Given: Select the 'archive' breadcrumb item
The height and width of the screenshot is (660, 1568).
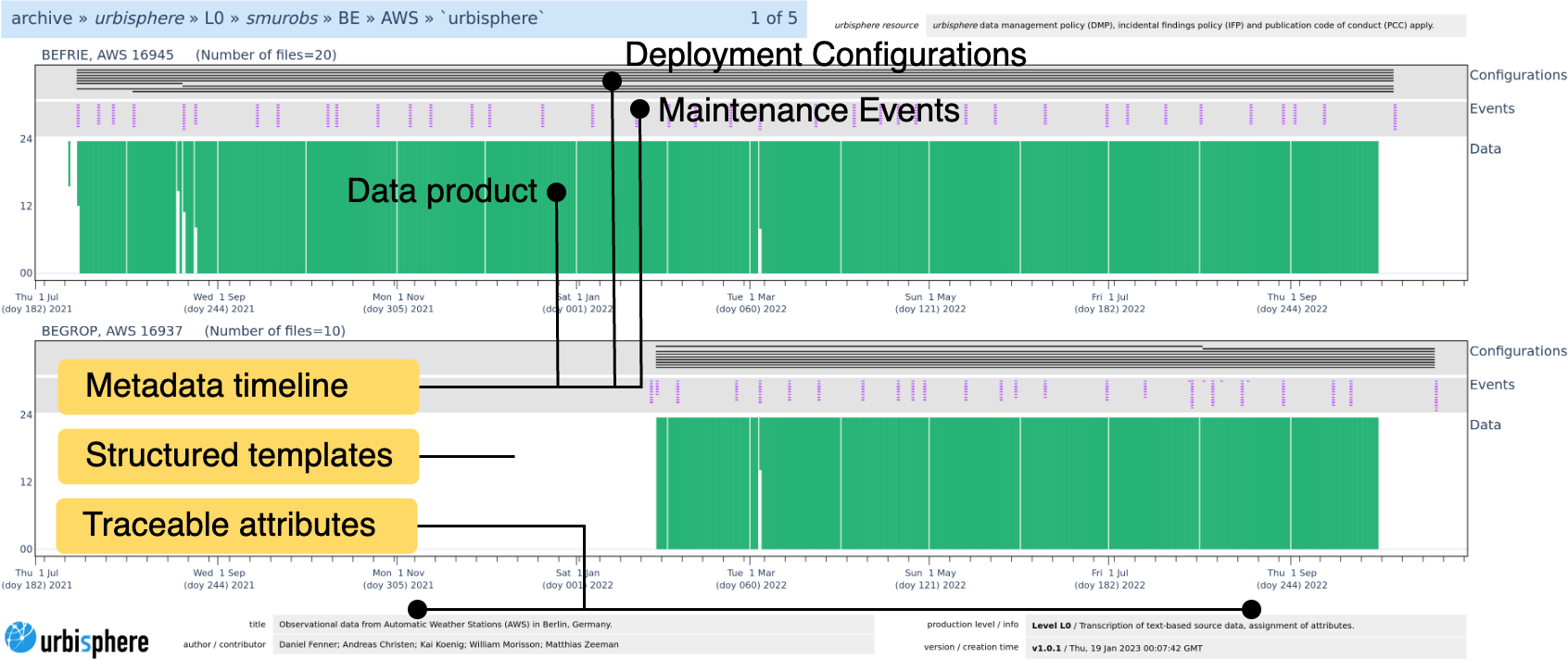Looking at the screenshot, I should [x=42, y=19].
